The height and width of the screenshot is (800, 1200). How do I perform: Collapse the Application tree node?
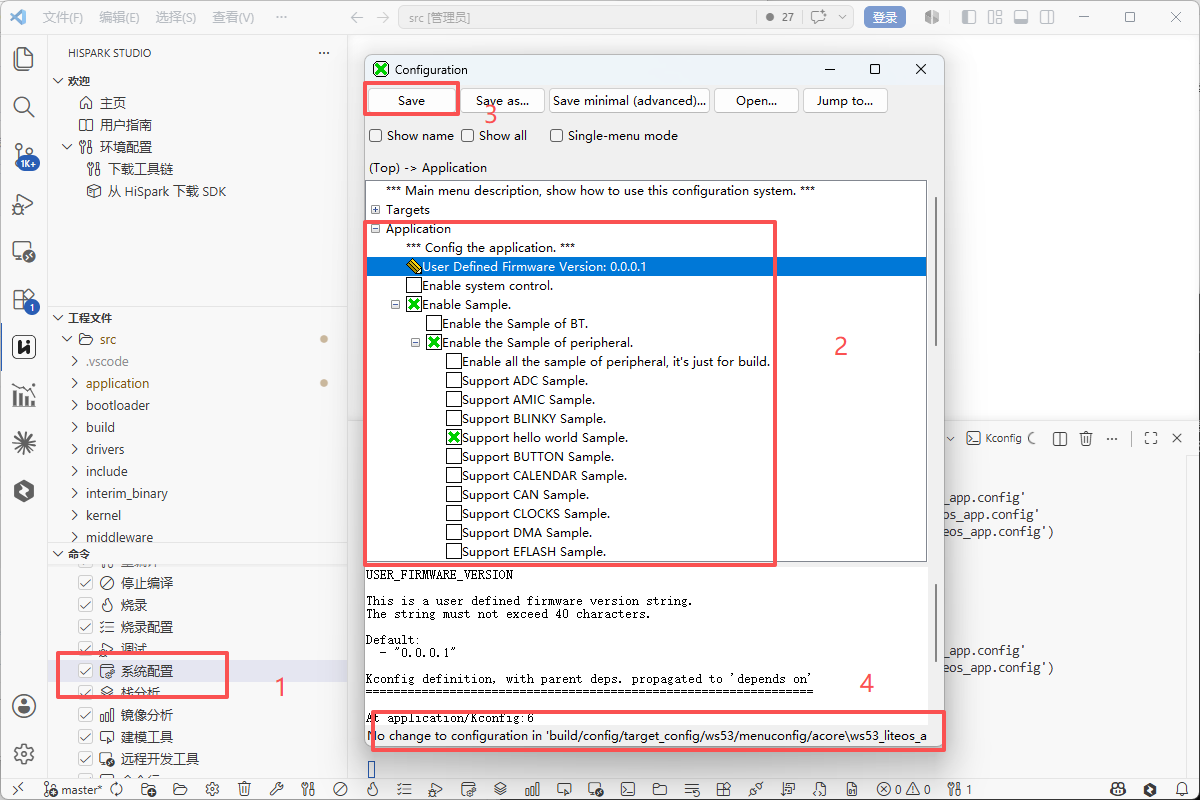(375, 229)
